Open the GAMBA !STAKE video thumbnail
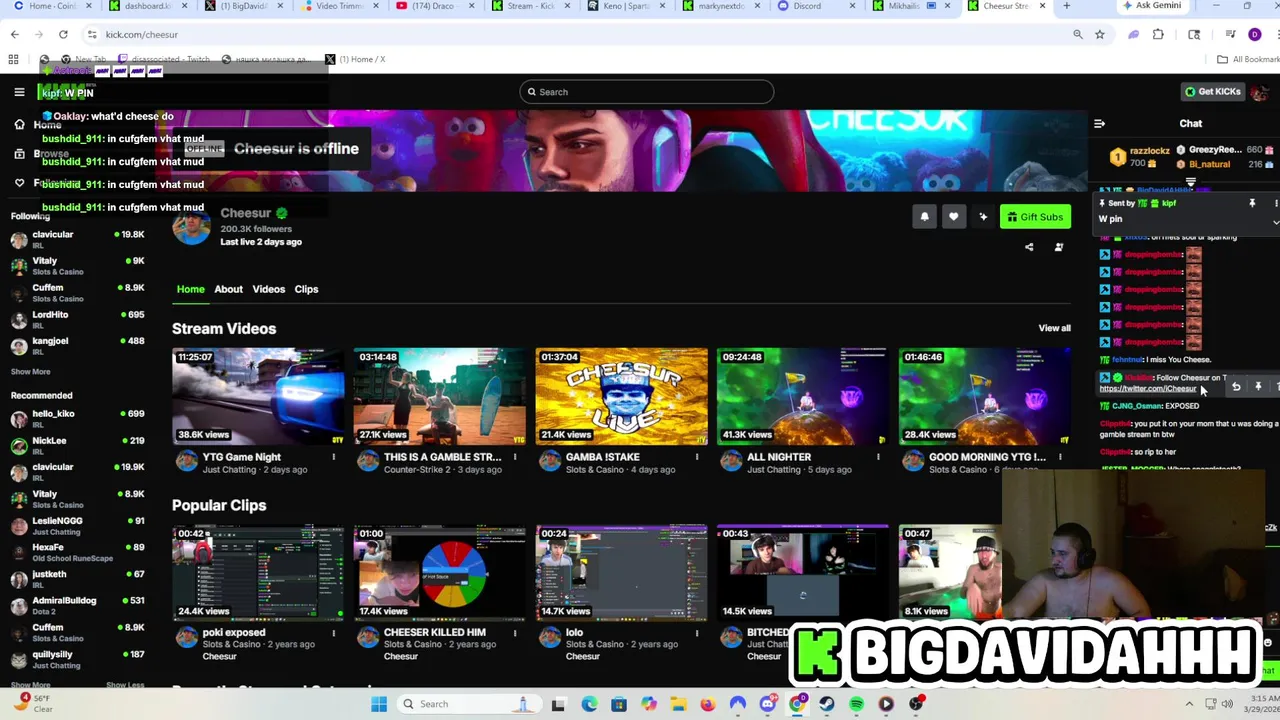 621,396
